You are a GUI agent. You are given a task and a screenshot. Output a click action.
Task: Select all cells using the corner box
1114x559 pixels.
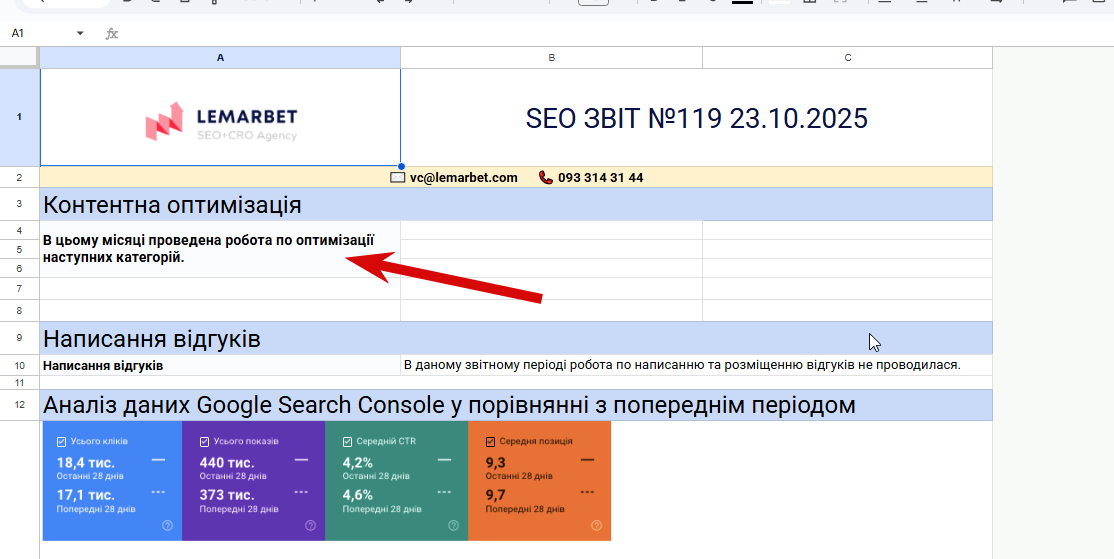click(20, 58)
